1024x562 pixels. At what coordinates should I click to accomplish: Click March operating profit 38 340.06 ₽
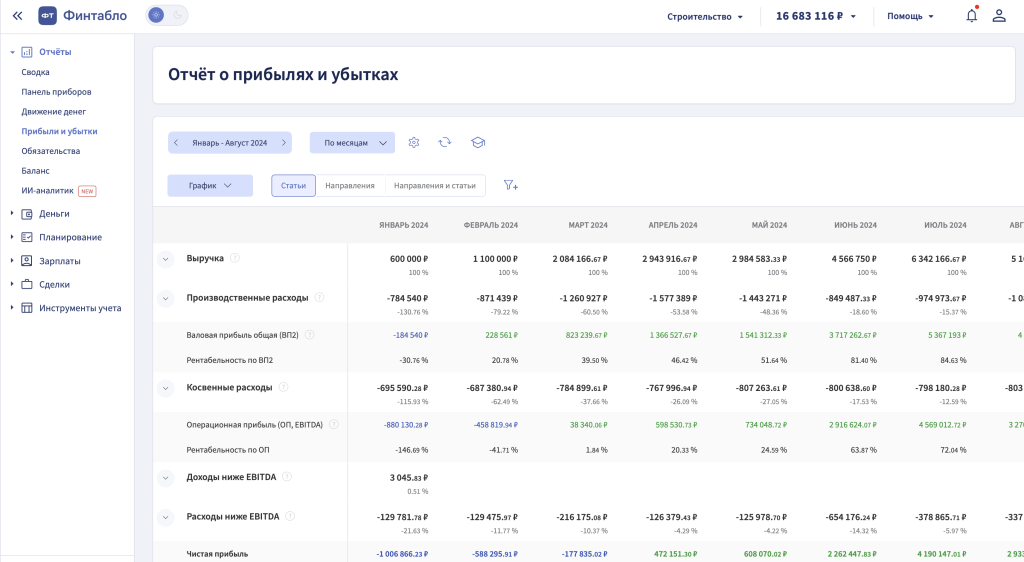pyautogui.click(x=588, y=424)
